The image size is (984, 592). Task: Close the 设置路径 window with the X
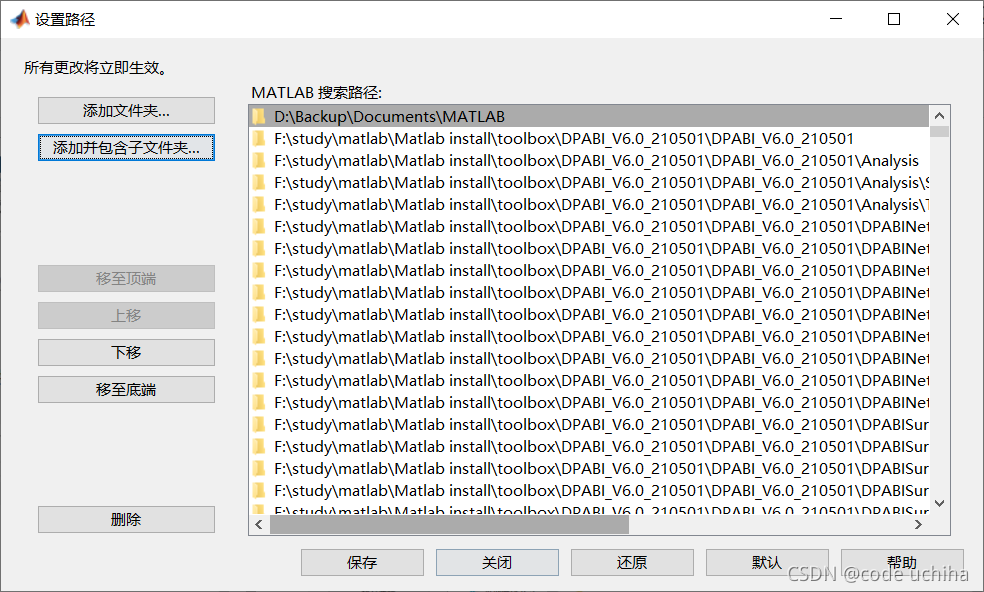[x=953, y=19]
